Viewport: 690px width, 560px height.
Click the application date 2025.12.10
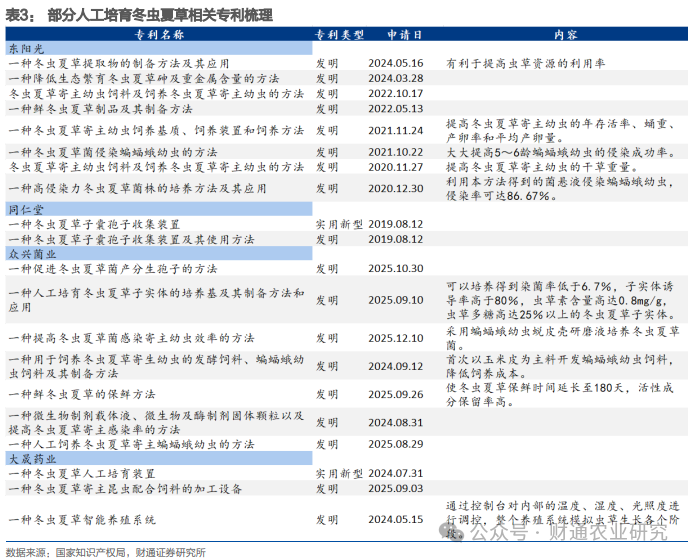(396, 338)
